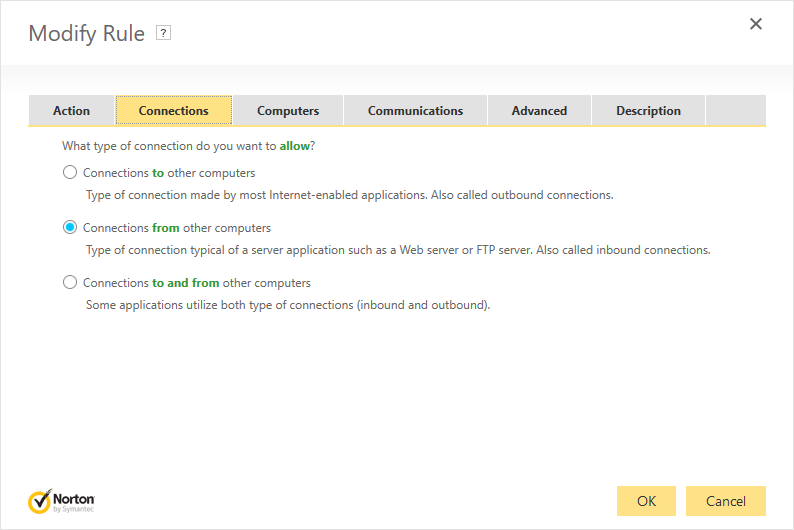Click the outbound connections description text
Screen dimensions: 794x530
tap(349, 195)
